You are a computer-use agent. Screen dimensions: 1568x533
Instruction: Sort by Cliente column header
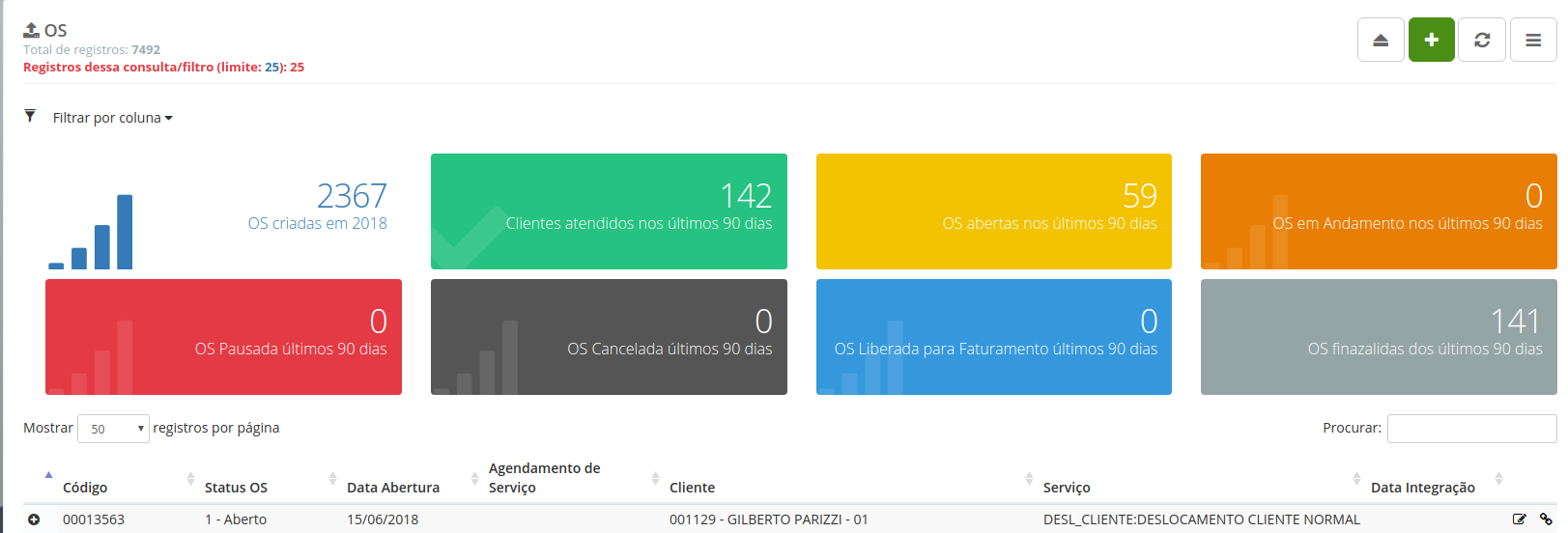coord(692,488)
